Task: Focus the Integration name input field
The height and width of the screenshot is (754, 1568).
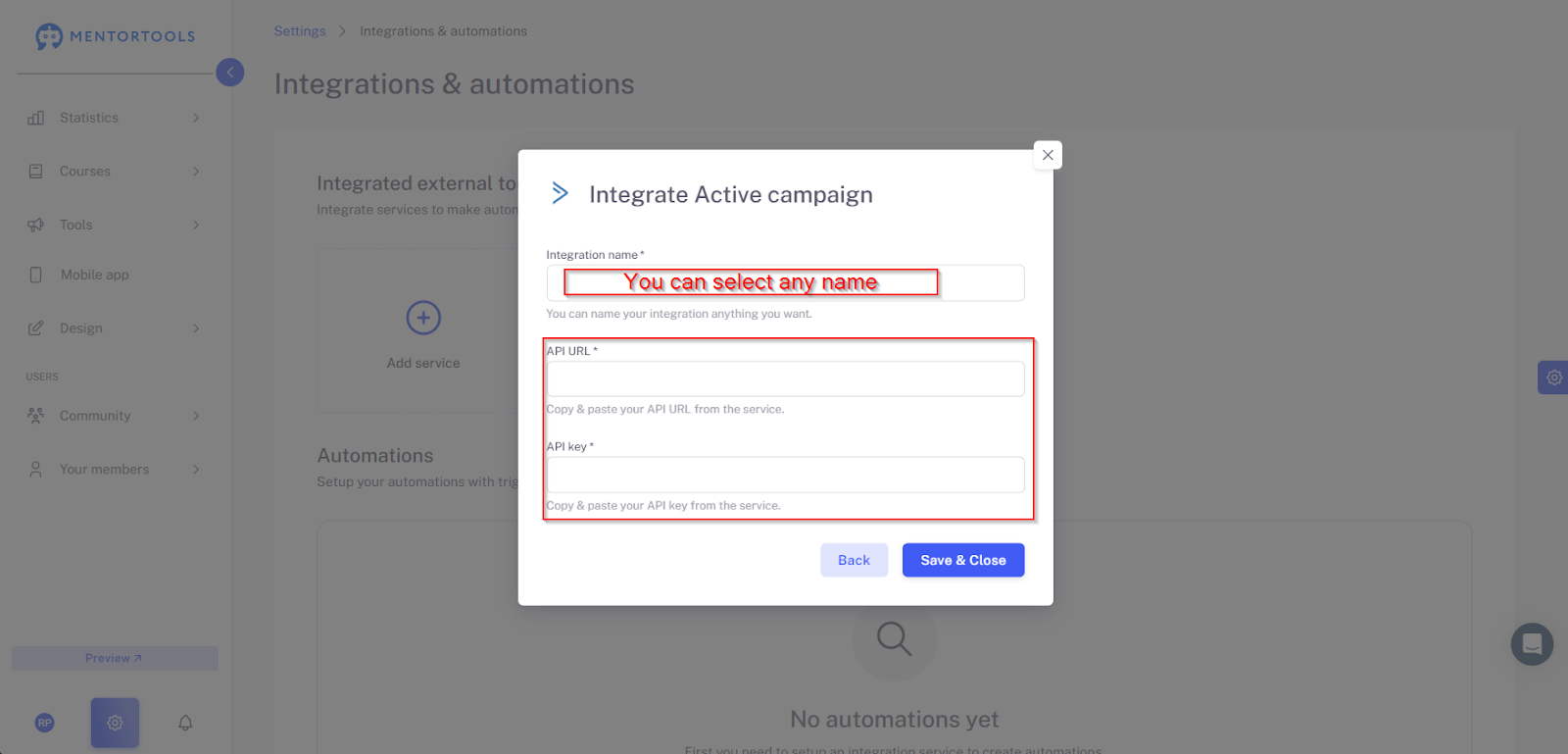Action: pos(785,282)
